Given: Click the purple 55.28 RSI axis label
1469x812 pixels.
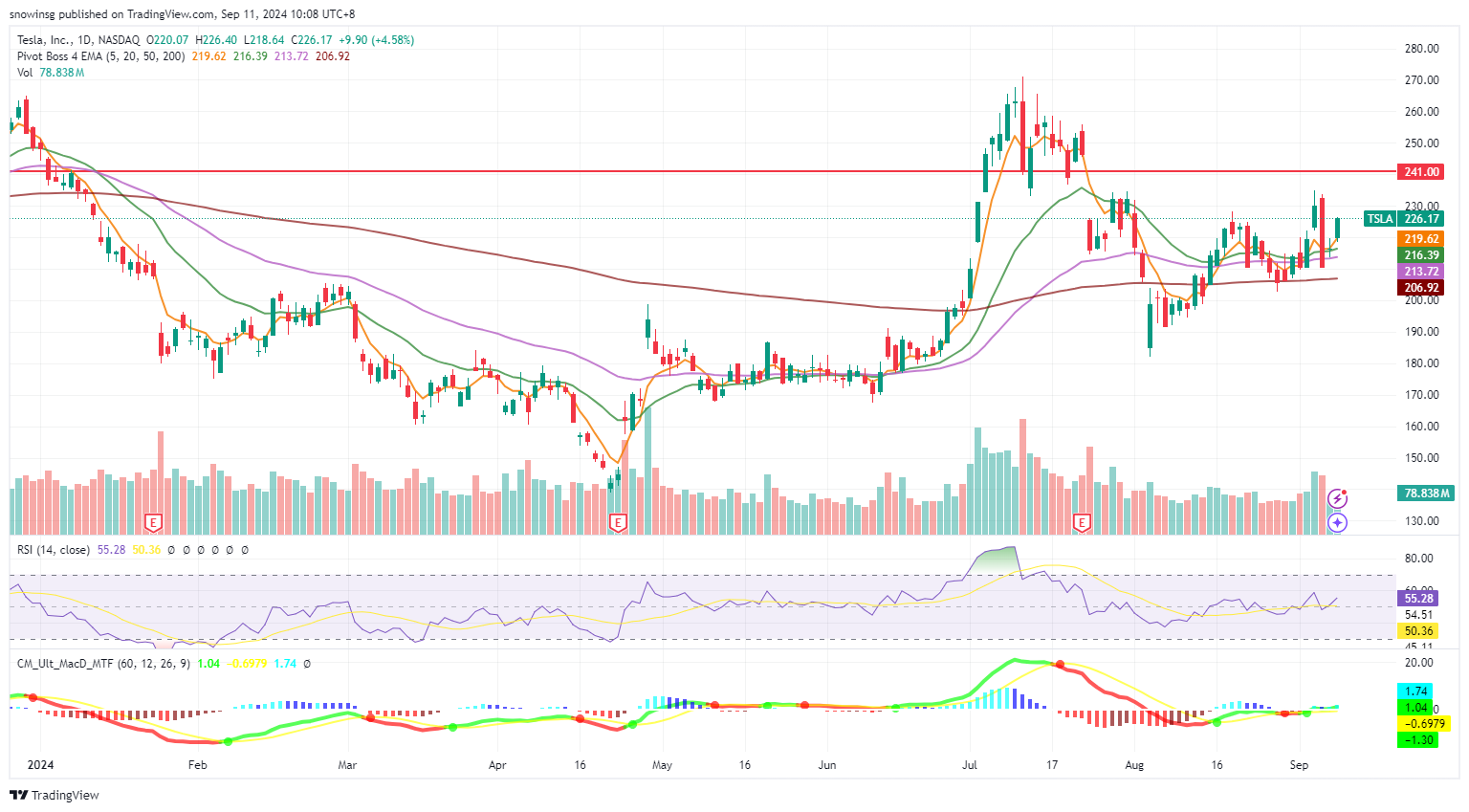Looking at the screenshot, I should 1417,599.
